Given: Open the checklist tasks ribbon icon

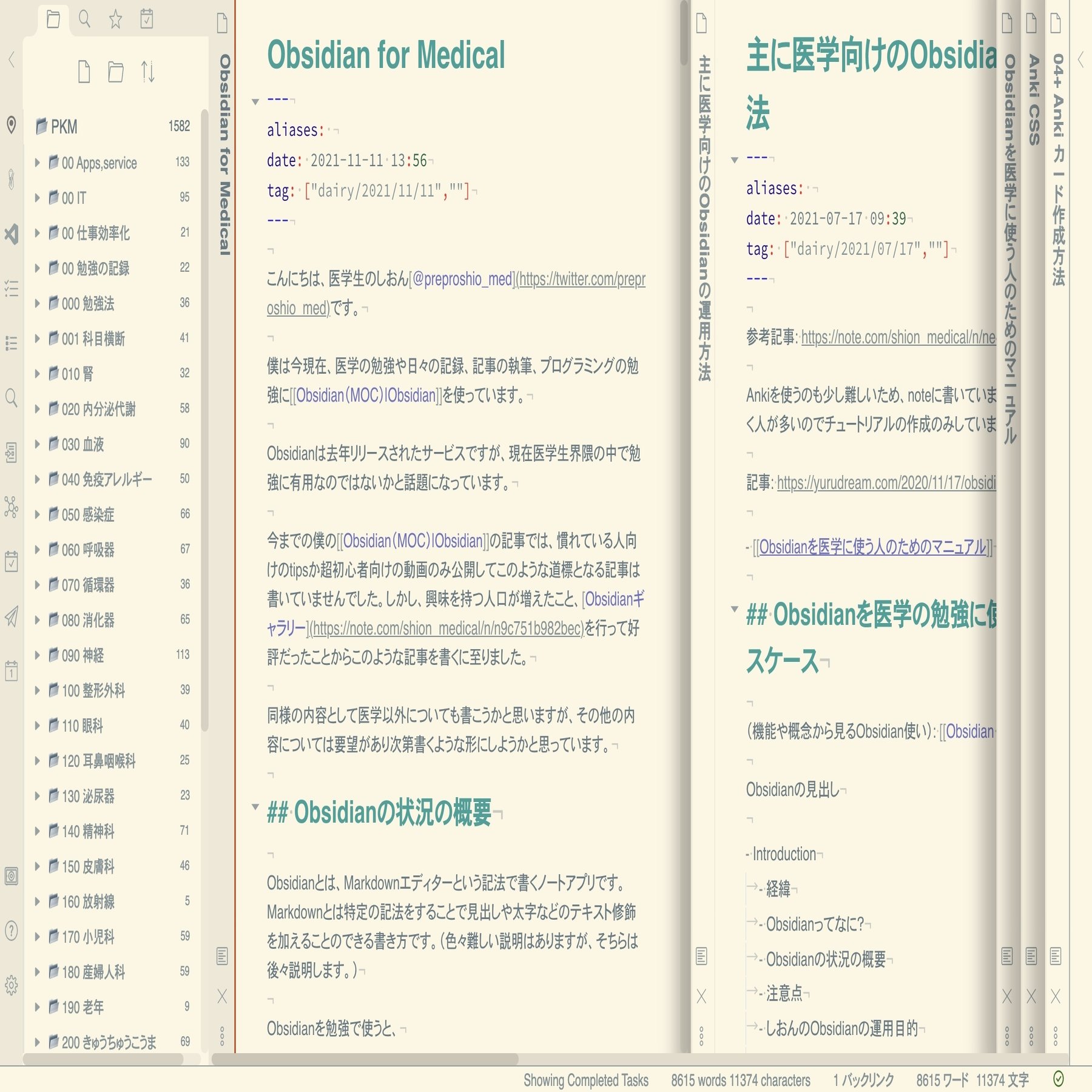Looking at the screenshot, I should 11,288.
